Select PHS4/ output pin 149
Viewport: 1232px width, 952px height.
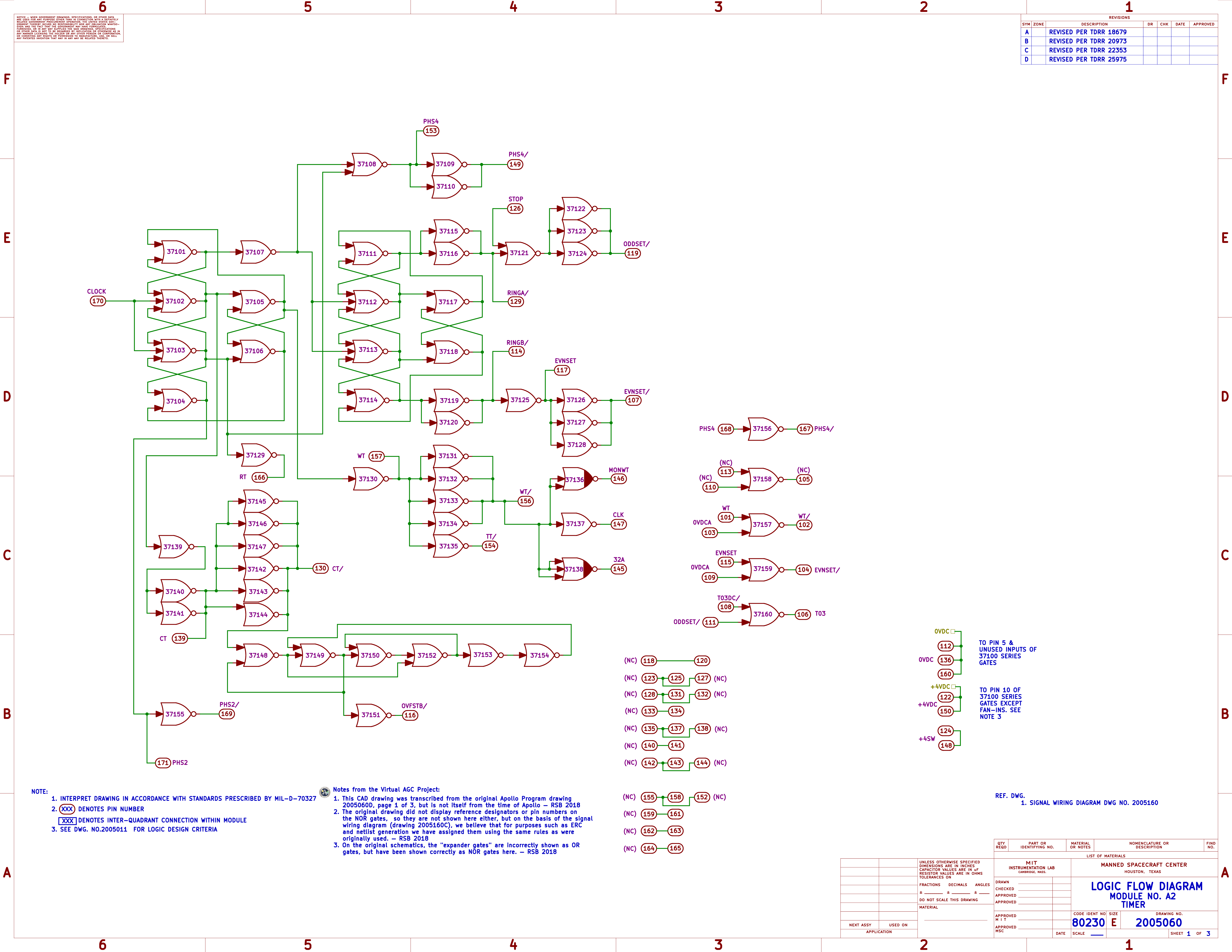tap(515, 165)
